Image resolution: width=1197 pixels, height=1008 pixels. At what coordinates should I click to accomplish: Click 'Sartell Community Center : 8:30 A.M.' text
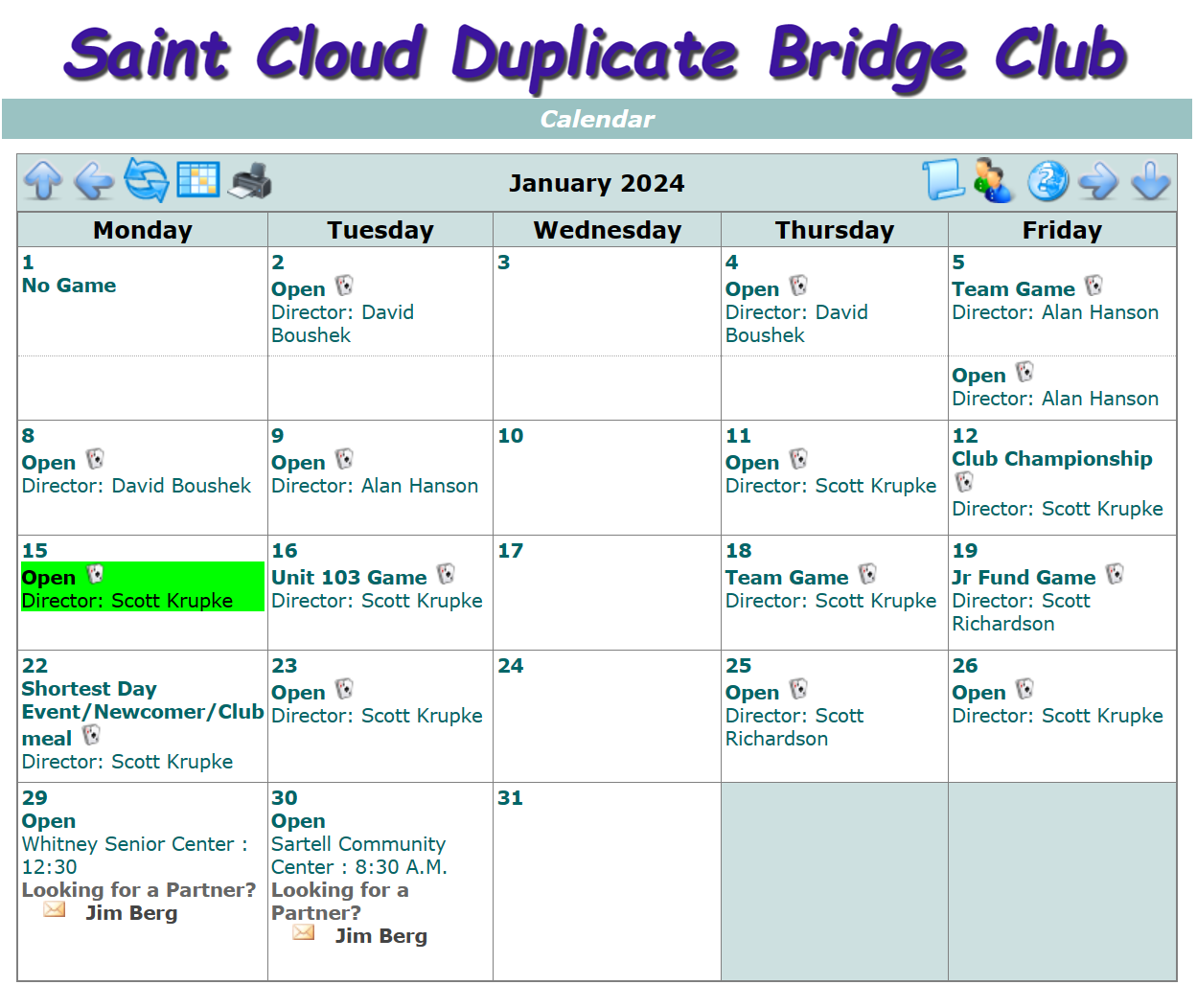point(359,856)
